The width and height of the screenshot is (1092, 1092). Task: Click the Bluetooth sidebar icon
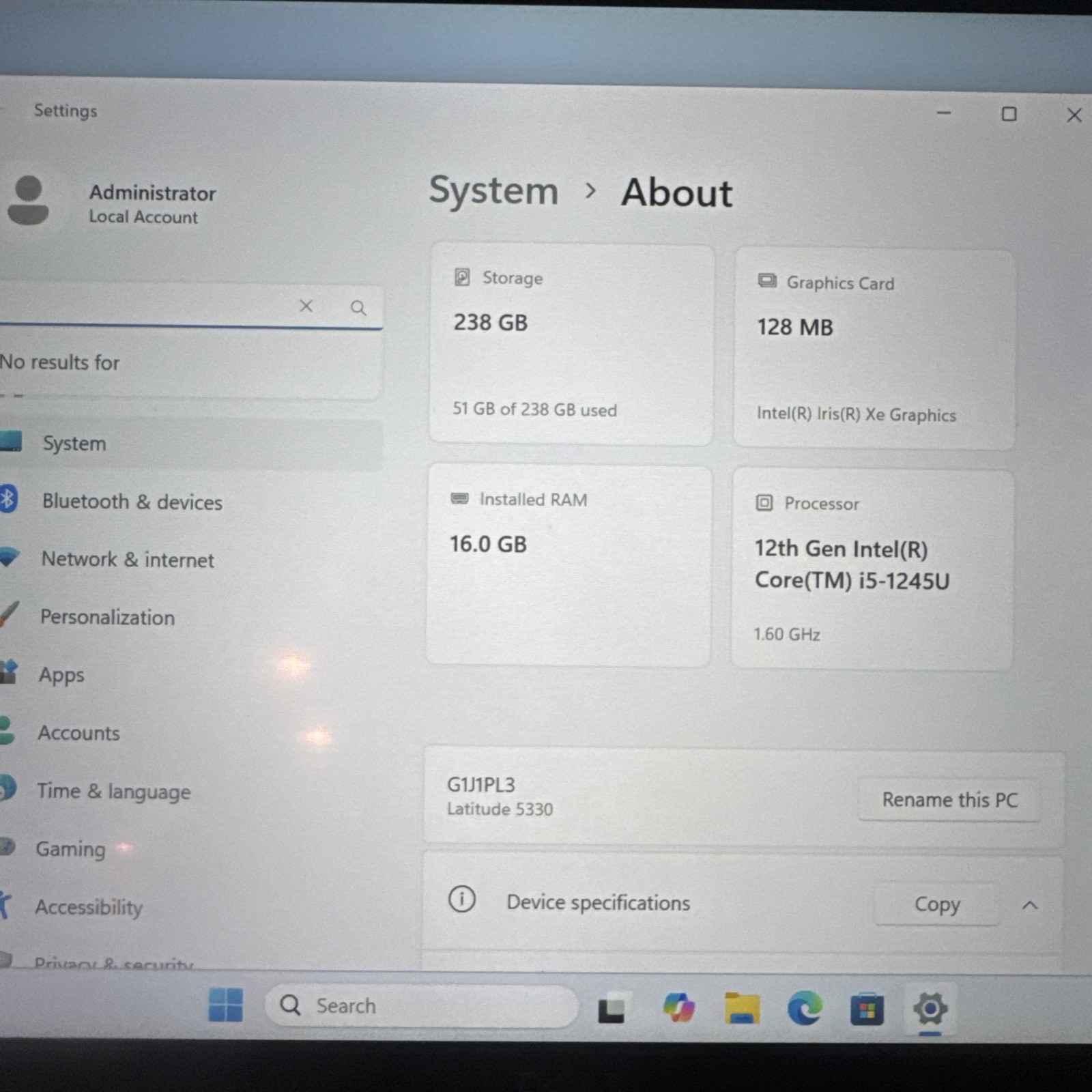(8, 499)
